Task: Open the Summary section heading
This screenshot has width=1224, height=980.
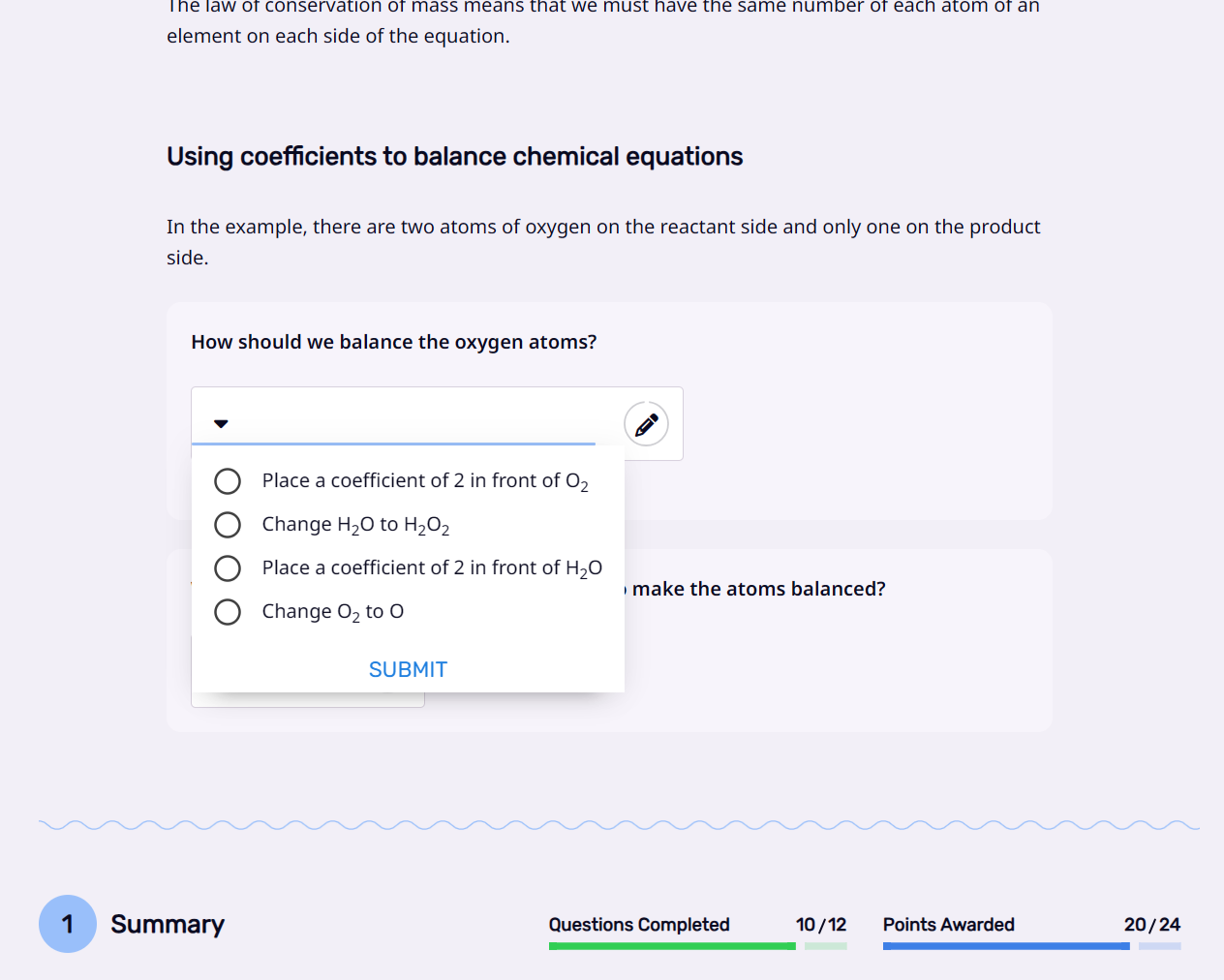Action: coord(168,924)
